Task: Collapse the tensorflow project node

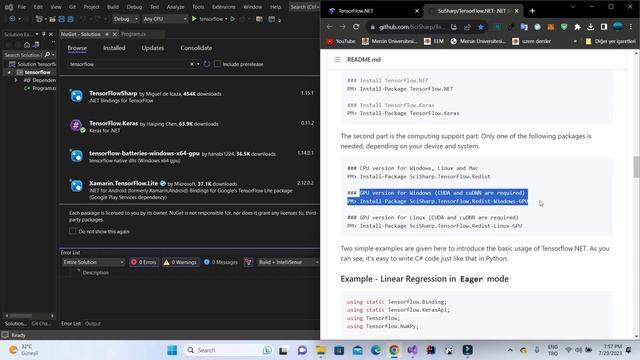Action: point(9,72)
